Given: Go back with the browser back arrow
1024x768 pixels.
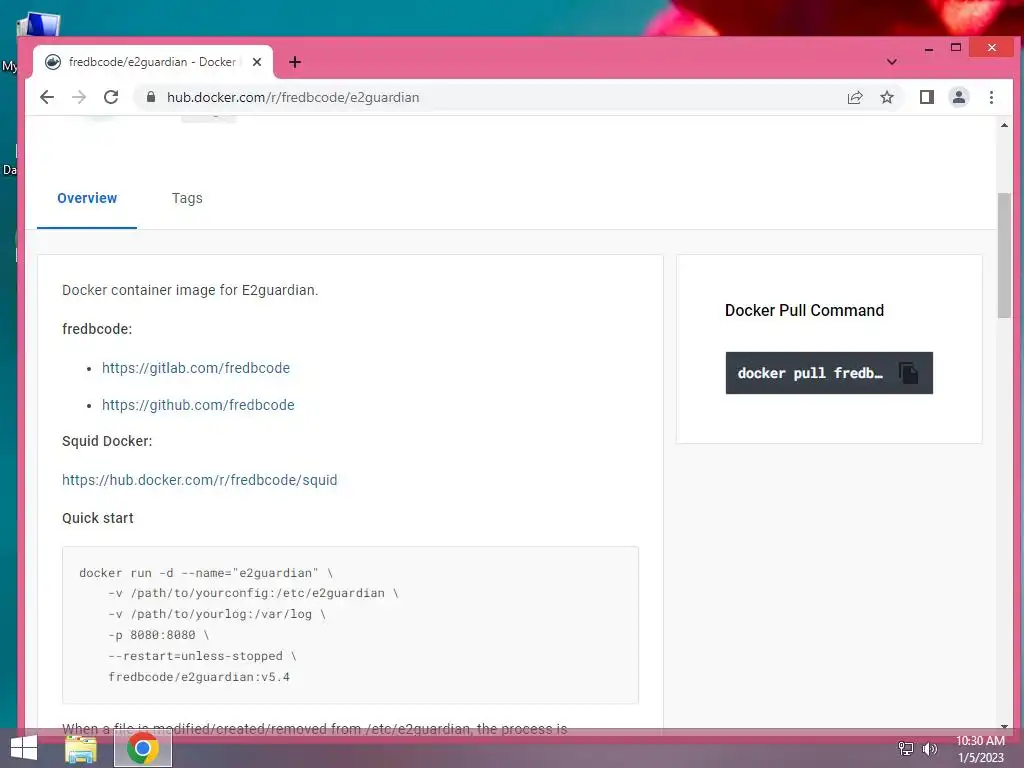Looking at the screenshot, I should [x=47, y=97].
